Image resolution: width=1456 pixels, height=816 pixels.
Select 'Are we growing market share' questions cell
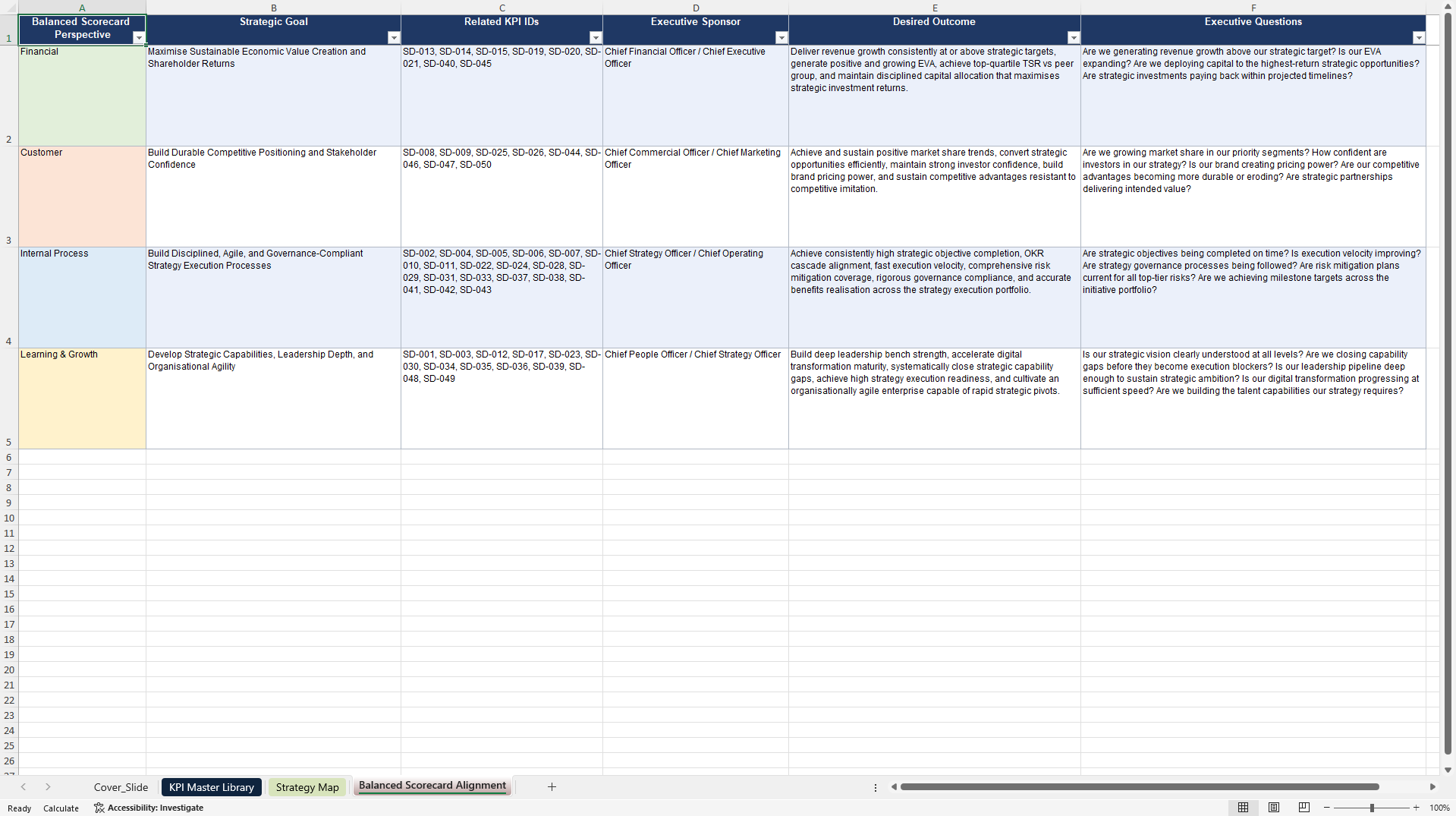tap(1253, 197)
